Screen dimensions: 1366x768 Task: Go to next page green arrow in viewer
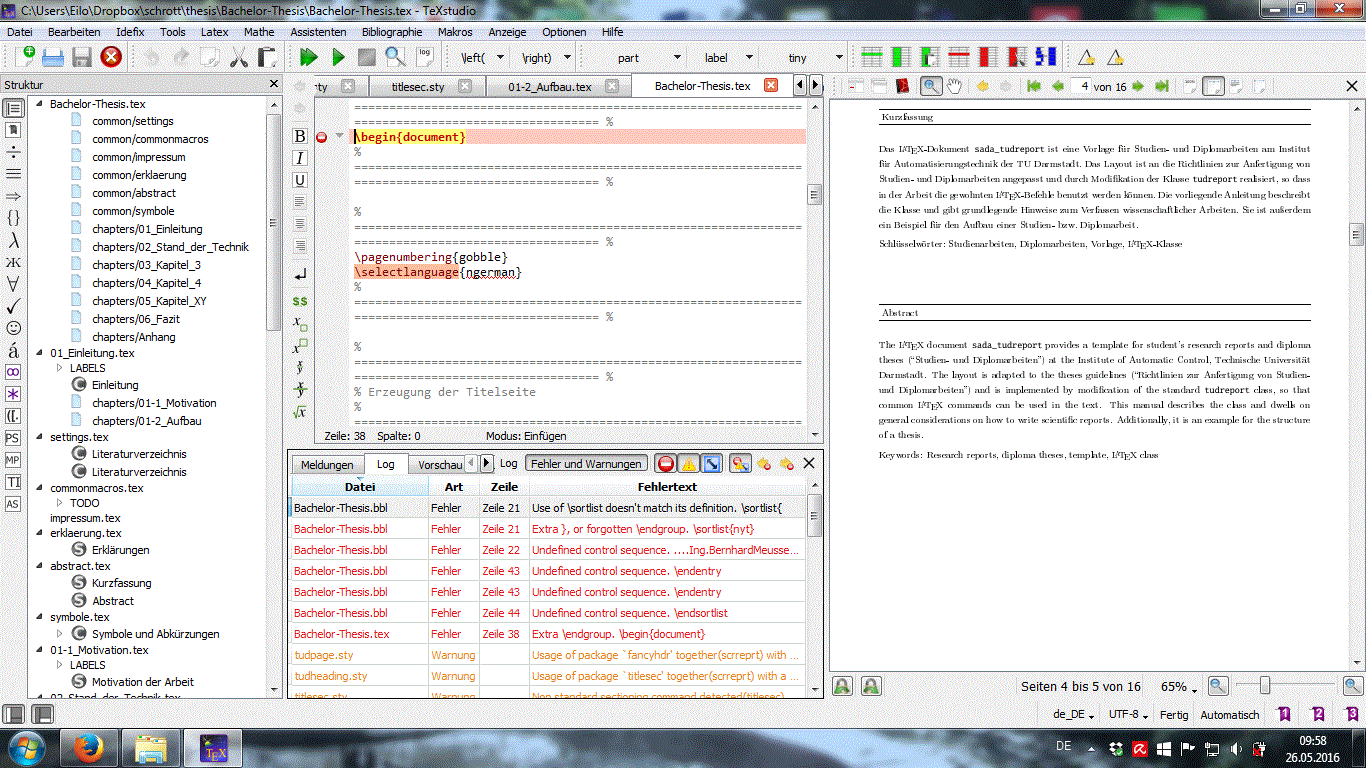point(1138,86)
